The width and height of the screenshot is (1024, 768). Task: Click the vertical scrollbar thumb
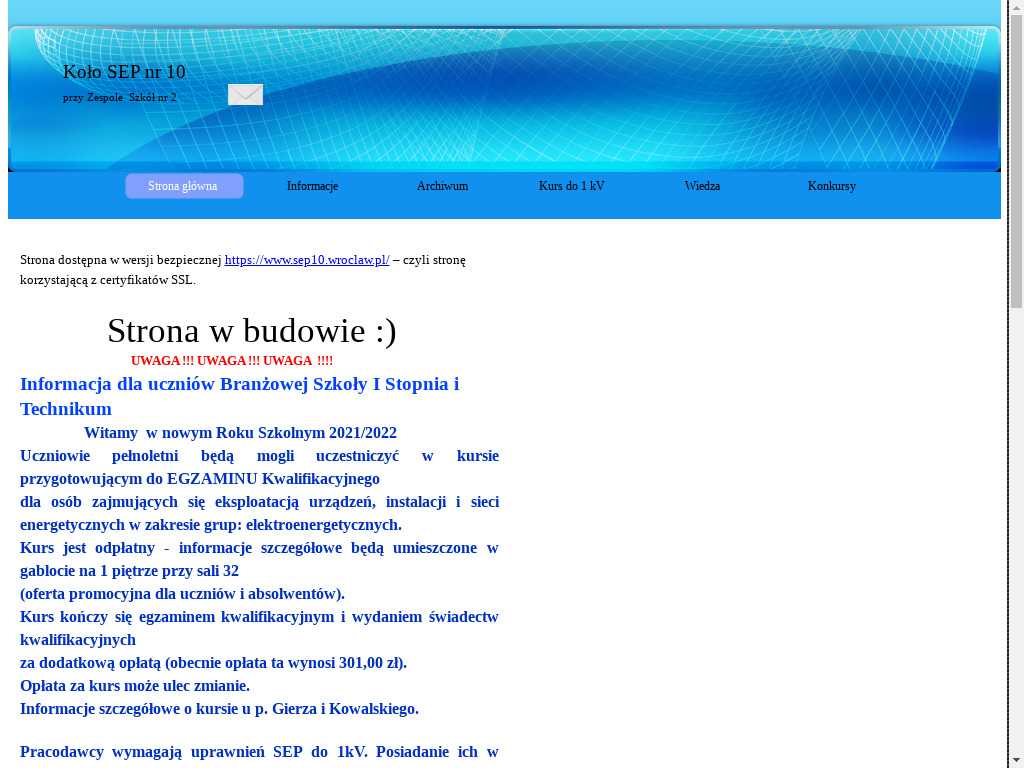pyautogui.click(x=1016, y=160)
